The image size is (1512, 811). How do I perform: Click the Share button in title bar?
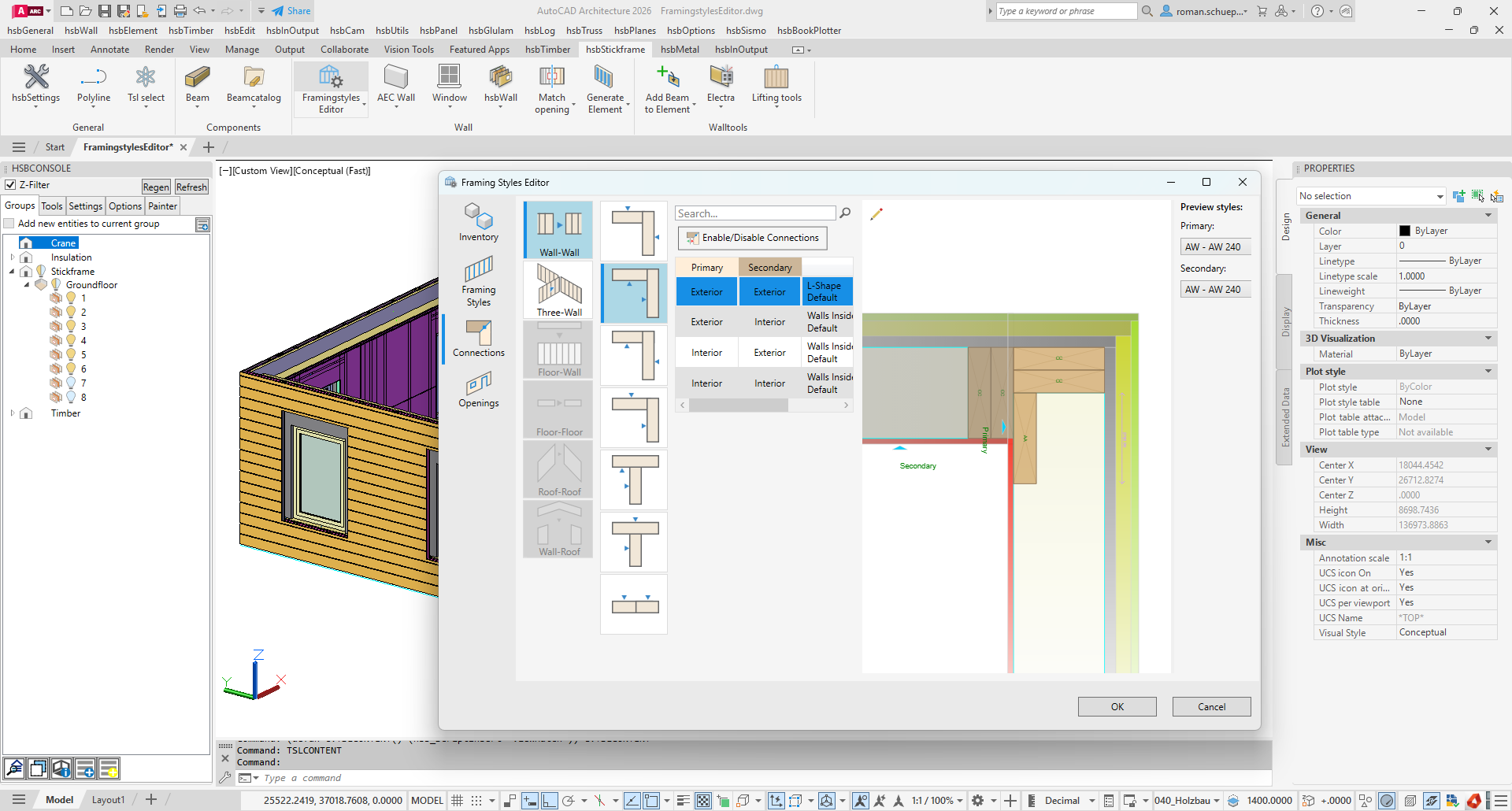[x=291, y=11]
